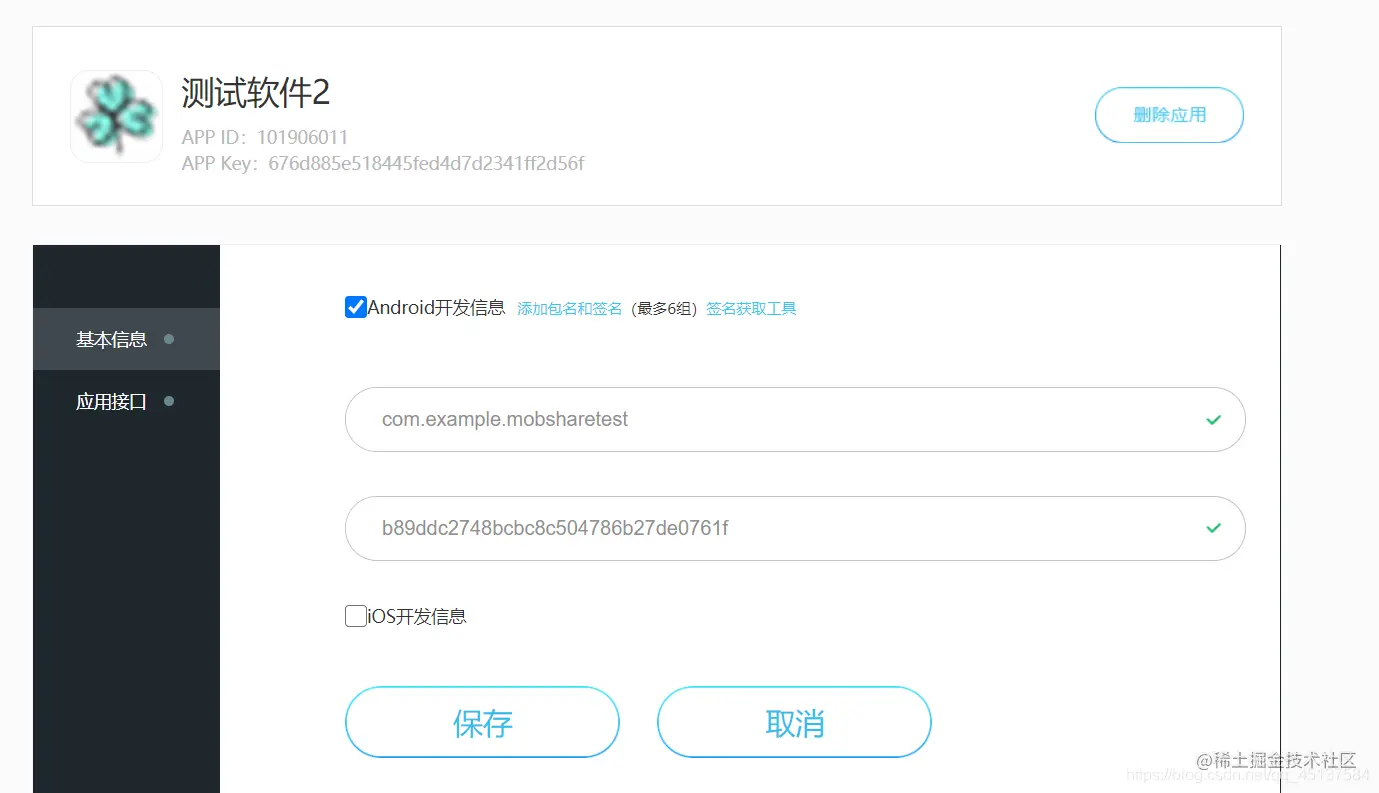Click the app title 测试软件2
Viewport: 1379px width, 793px height.
(253, 93)
